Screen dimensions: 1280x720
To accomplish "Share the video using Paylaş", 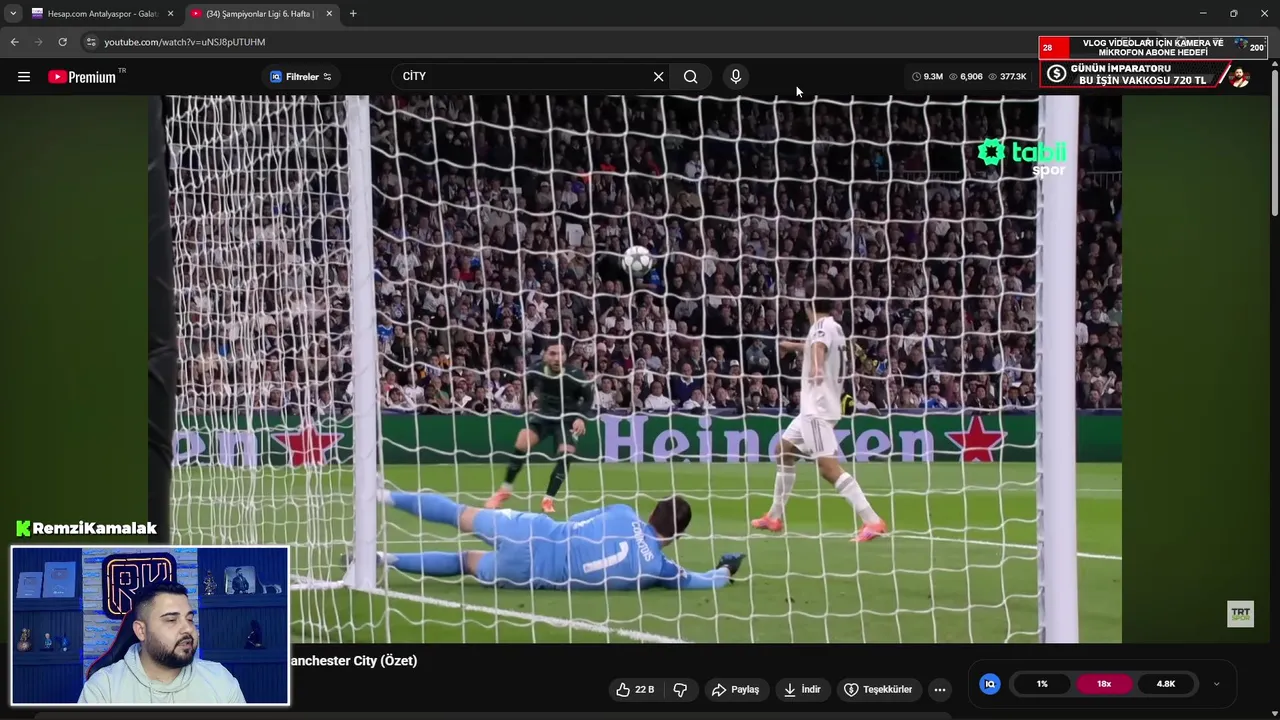I will (x=735, y=690).
